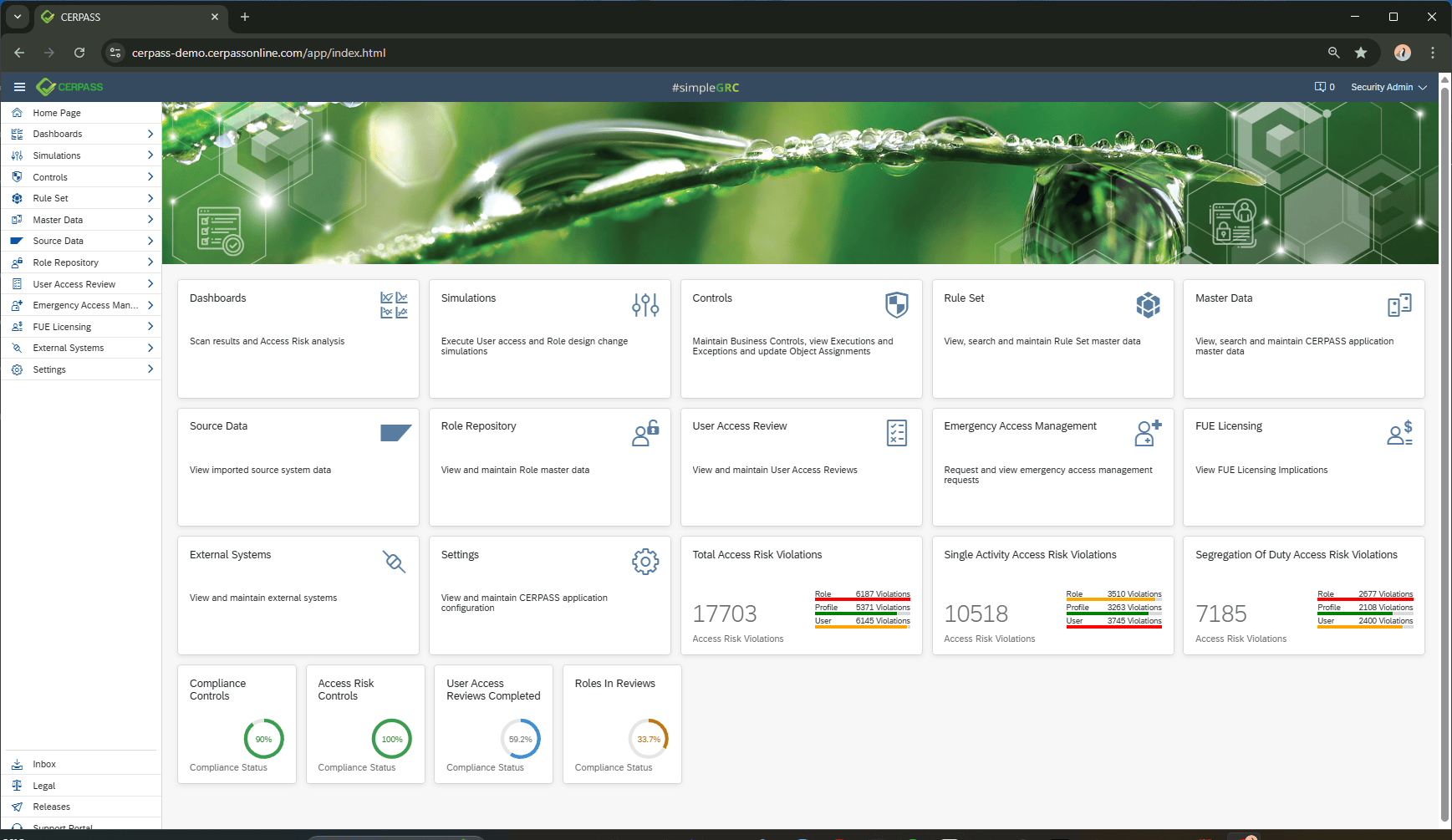1452x840 pixels.
Task: Click Dashboards tile chart icon
Action: tap(394, 305)
